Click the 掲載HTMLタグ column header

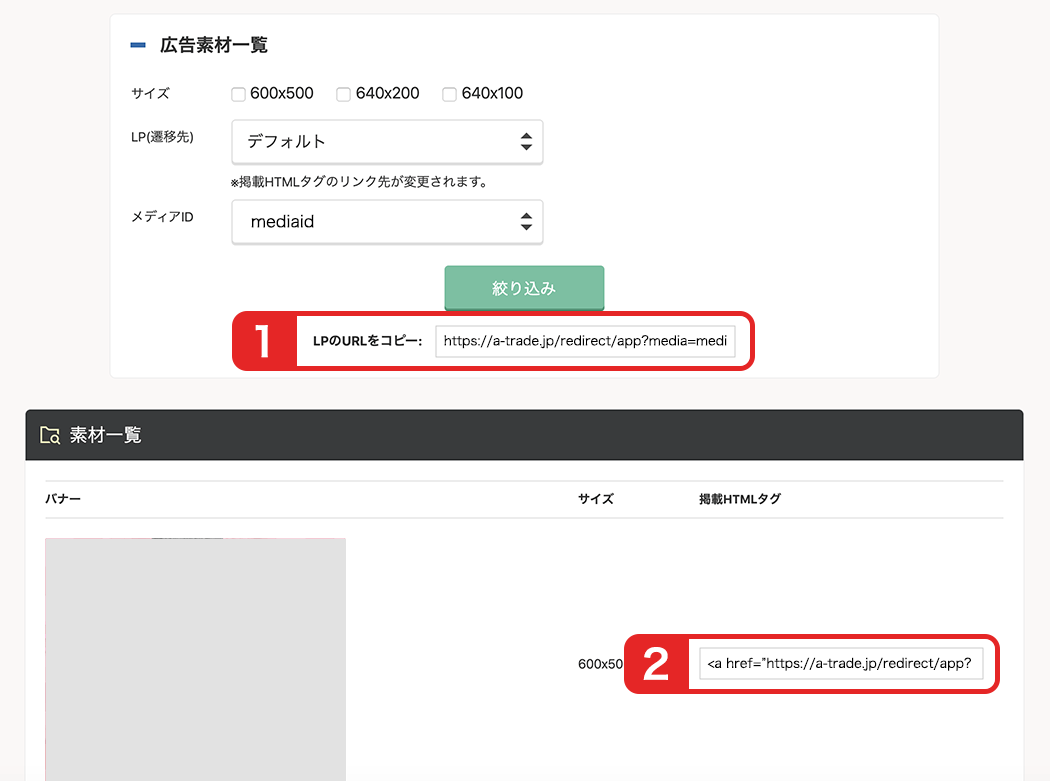[x=739, y=499]
